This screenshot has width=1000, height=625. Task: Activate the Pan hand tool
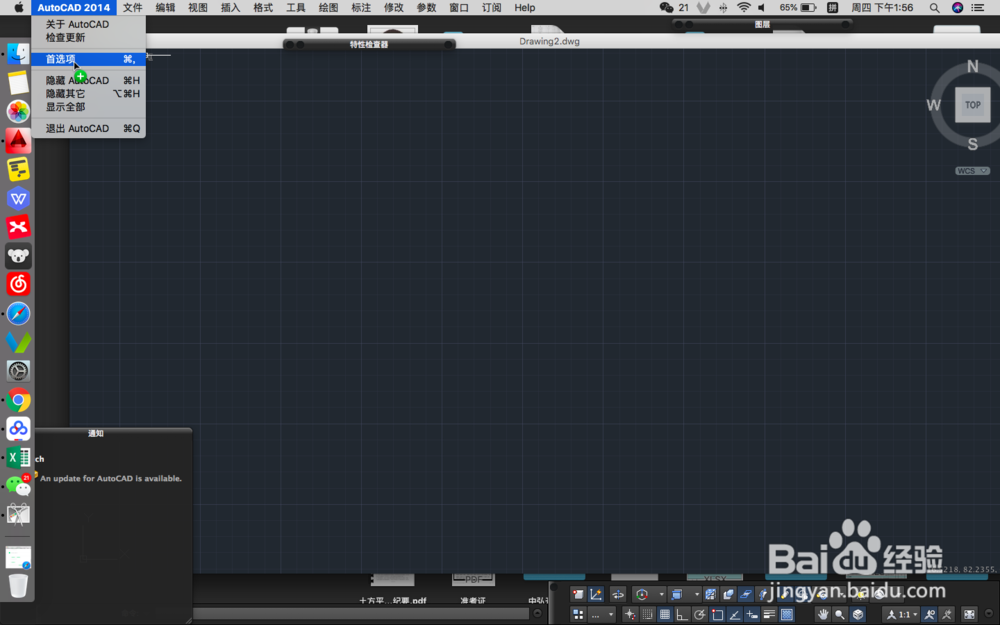point(823,615)
